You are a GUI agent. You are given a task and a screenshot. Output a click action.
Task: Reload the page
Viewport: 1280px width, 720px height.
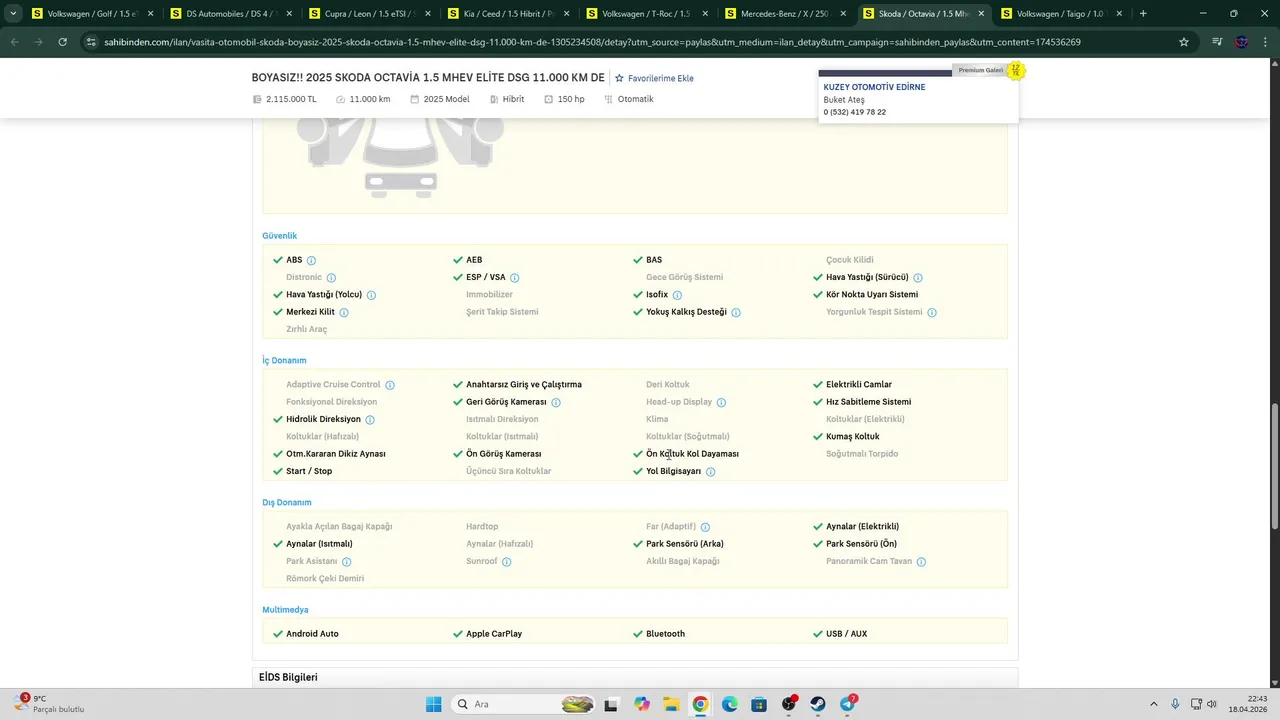(62, 42)
